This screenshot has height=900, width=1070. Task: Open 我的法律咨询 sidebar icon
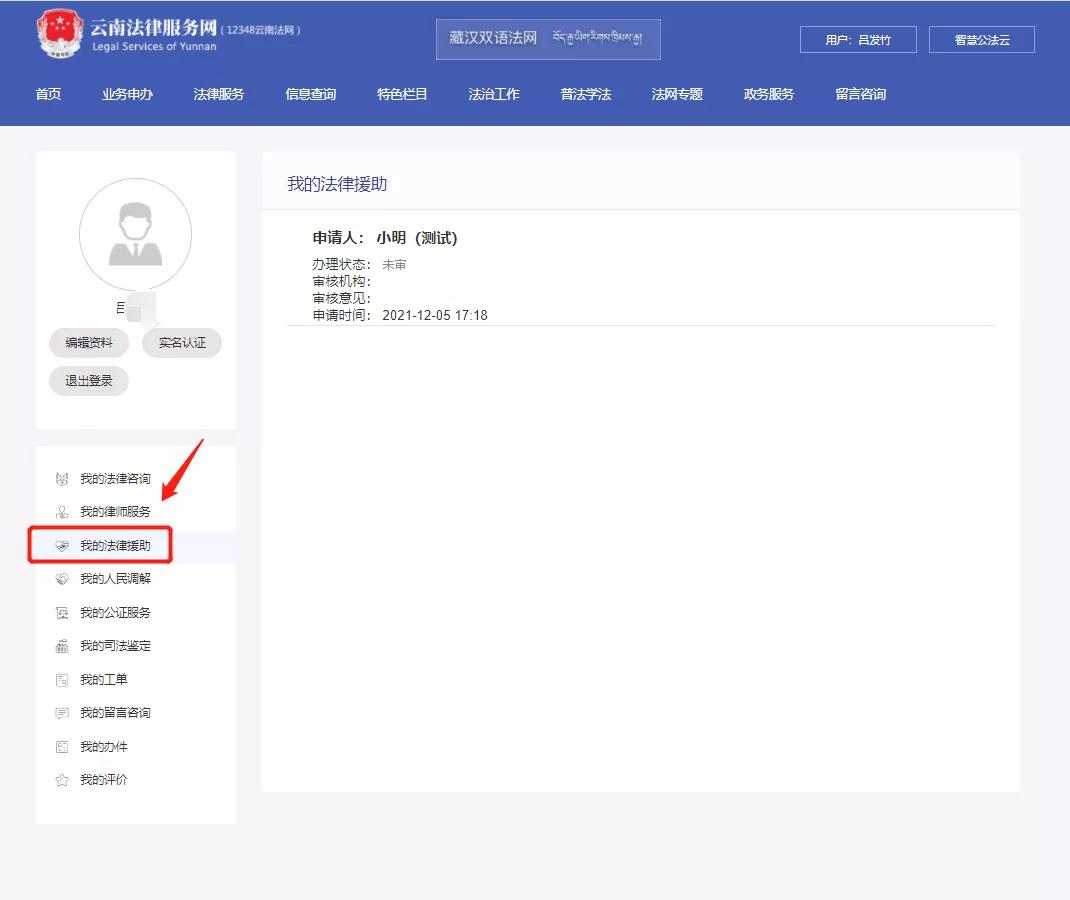[62, 478]
